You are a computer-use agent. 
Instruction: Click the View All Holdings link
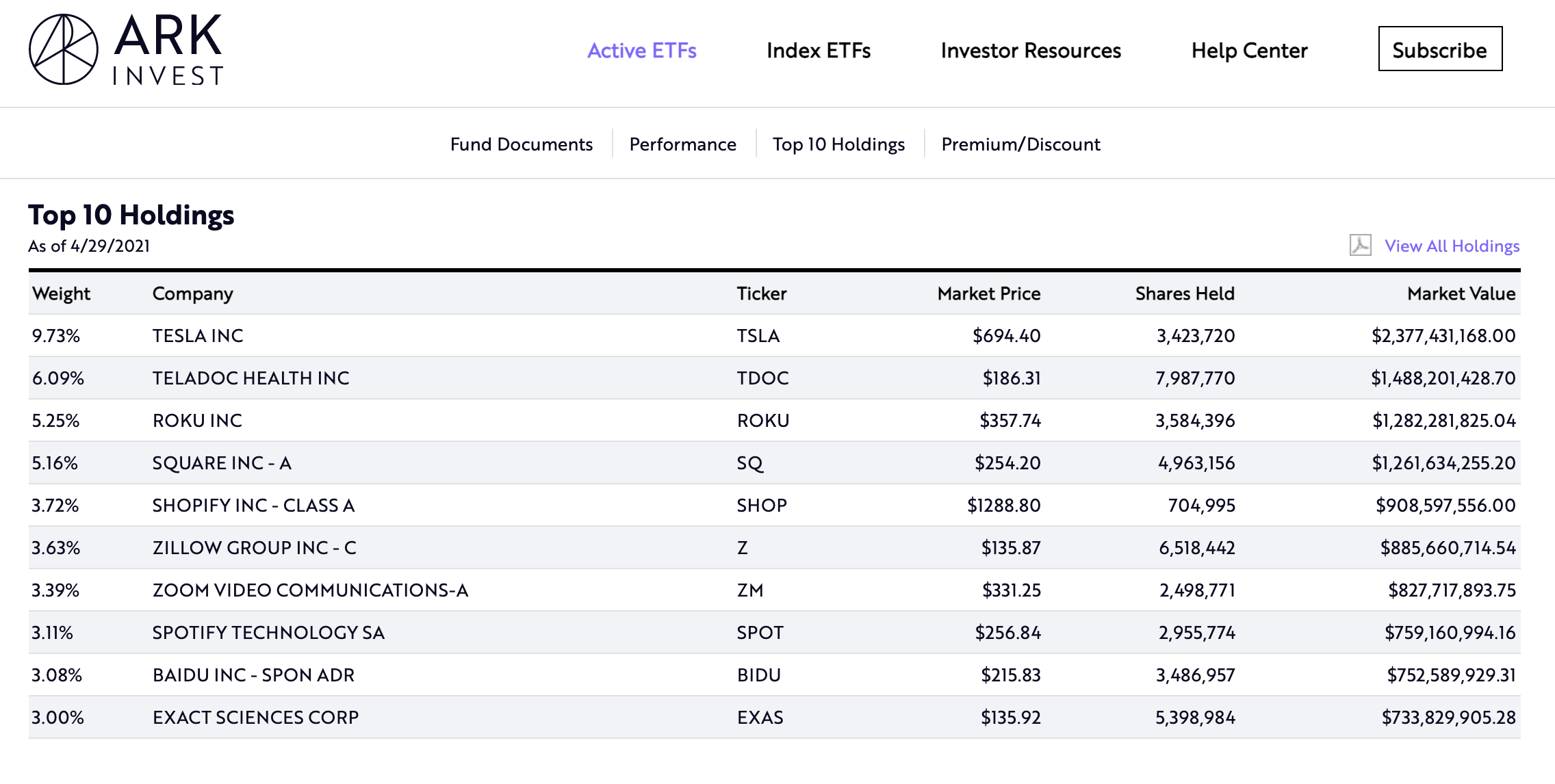[1452, 246]
